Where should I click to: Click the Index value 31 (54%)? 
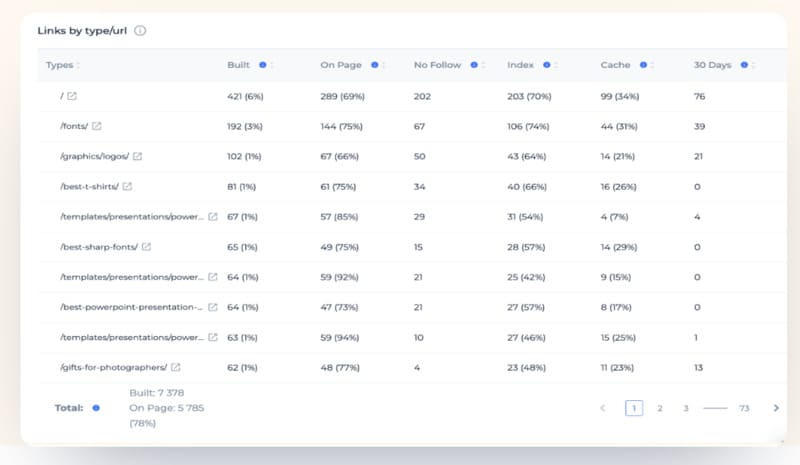525,216
